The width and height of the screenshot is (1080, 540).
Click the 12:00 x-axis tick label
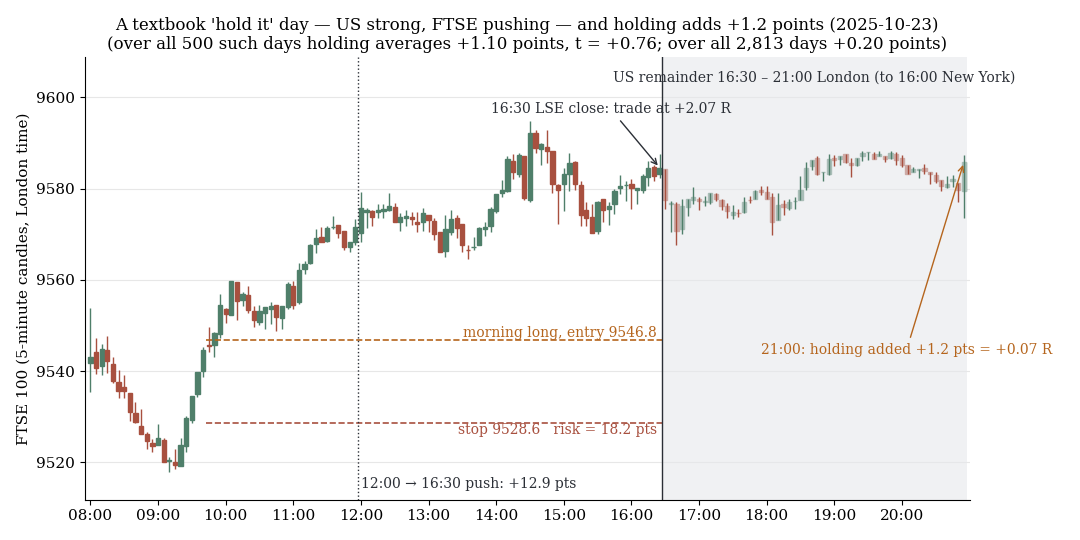pos(361,515)
